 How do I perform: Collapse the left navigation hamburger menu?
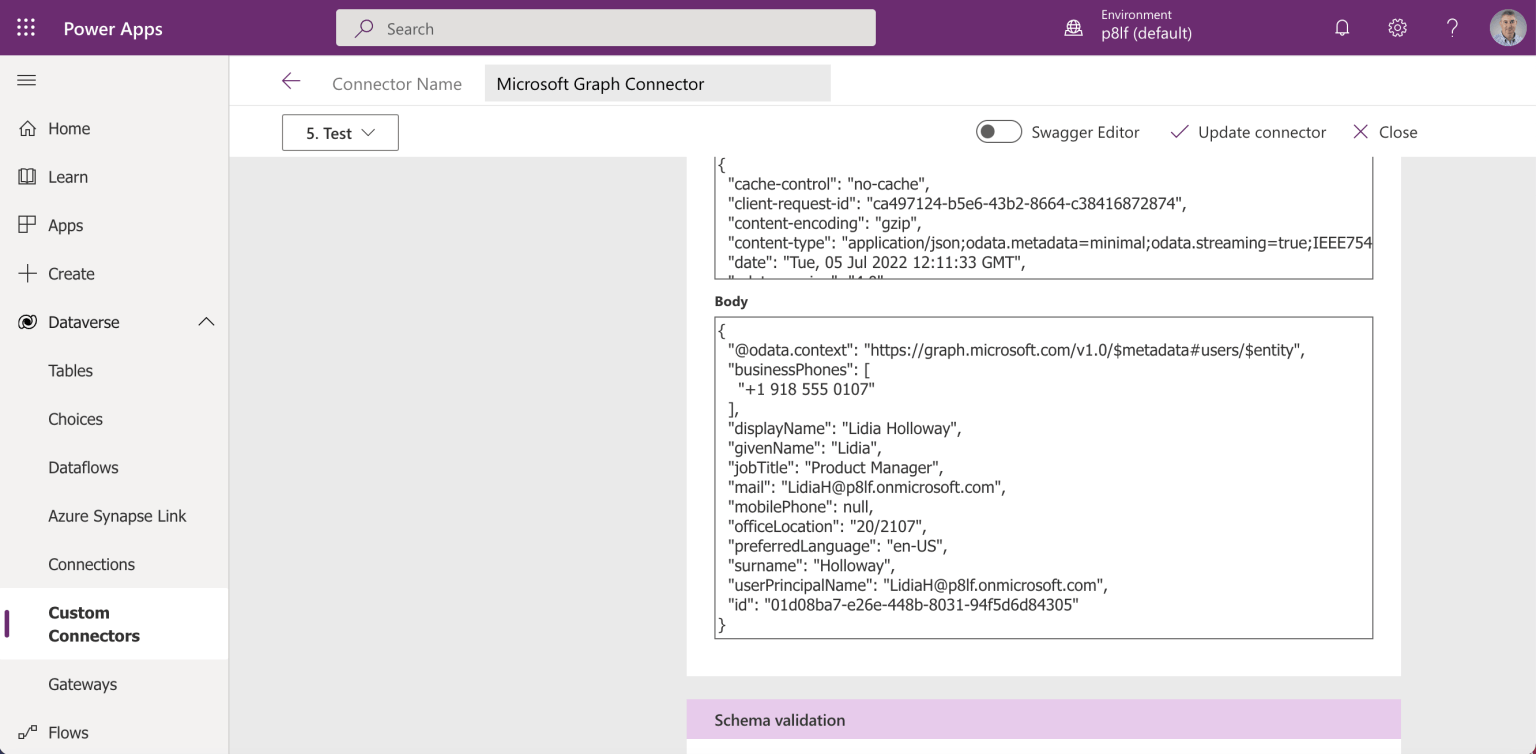26,80
